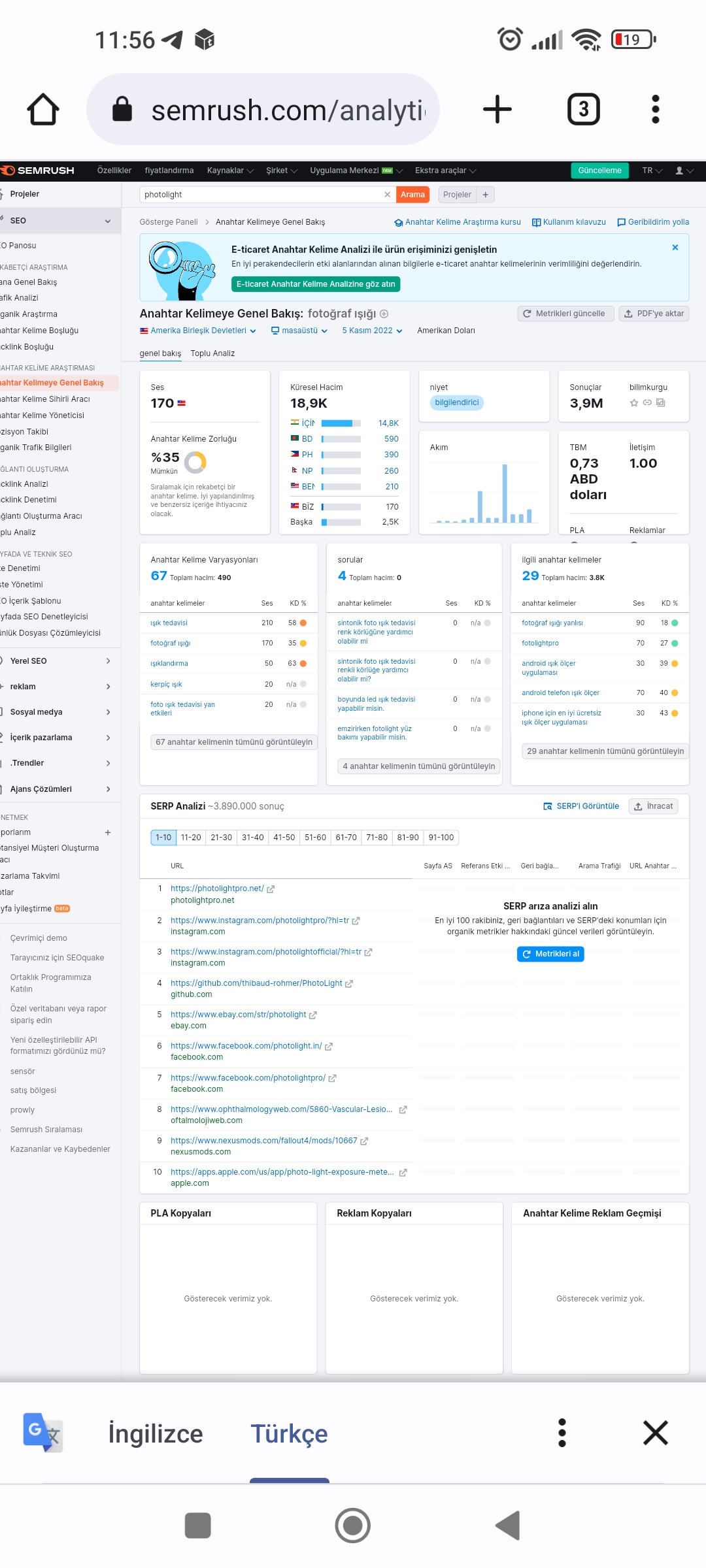This screenshot has width=706, height=1568.
Task: Click E-ticaret Anahtar Kelime Analizine göz atın
Action: (x=316, y=284)
